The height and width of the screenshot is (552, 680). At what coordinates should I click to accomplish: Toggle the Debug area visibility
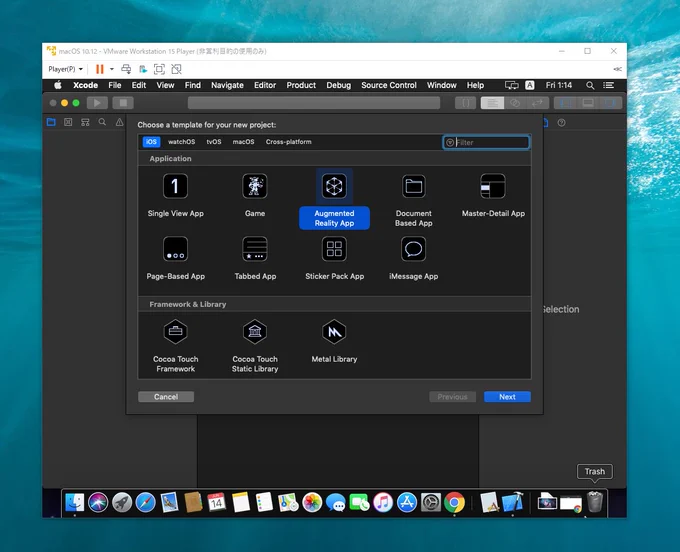point(588,103)
